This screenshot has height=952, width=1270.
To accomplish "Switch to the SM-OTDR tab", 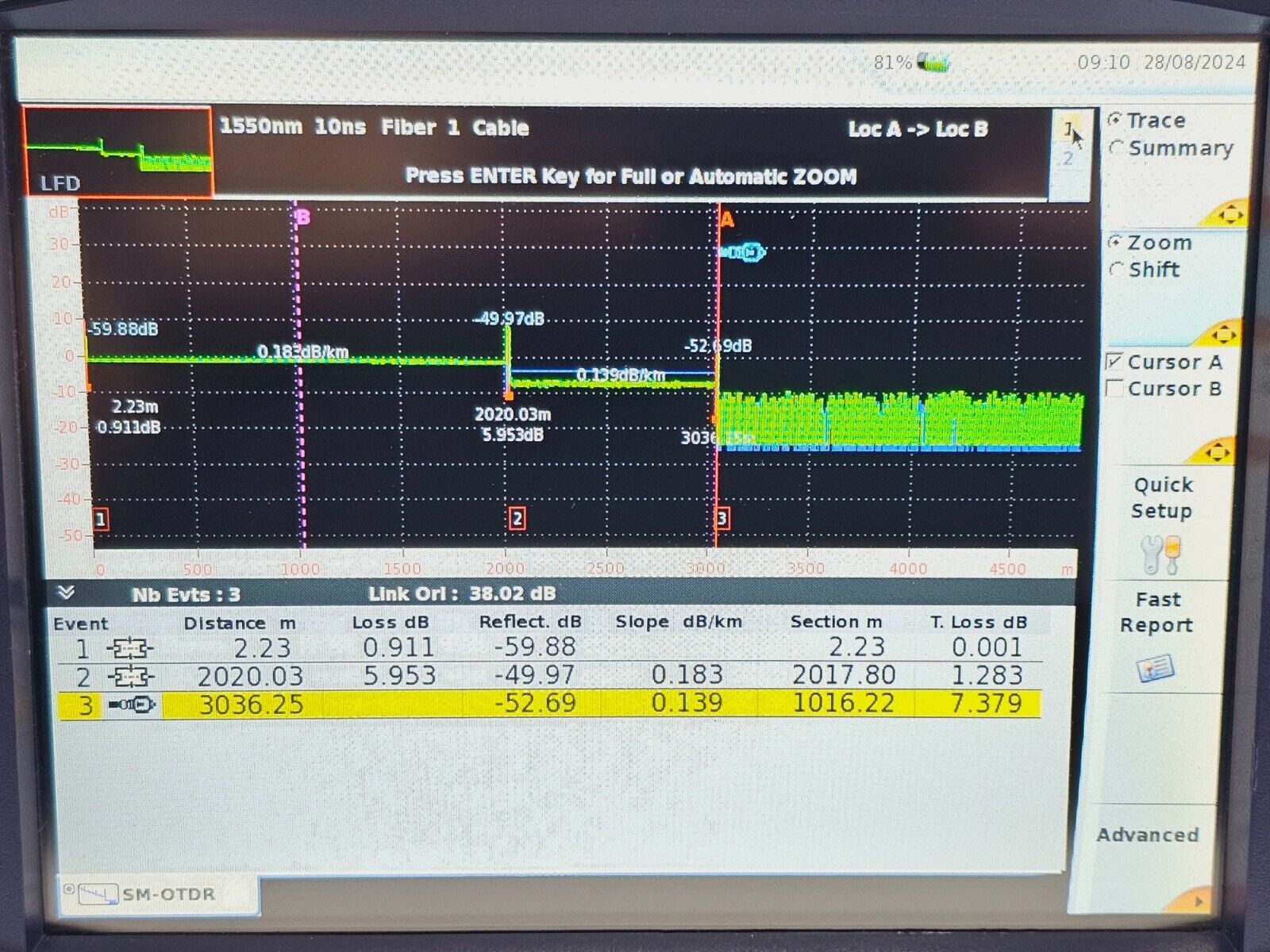I will (155, 893).
